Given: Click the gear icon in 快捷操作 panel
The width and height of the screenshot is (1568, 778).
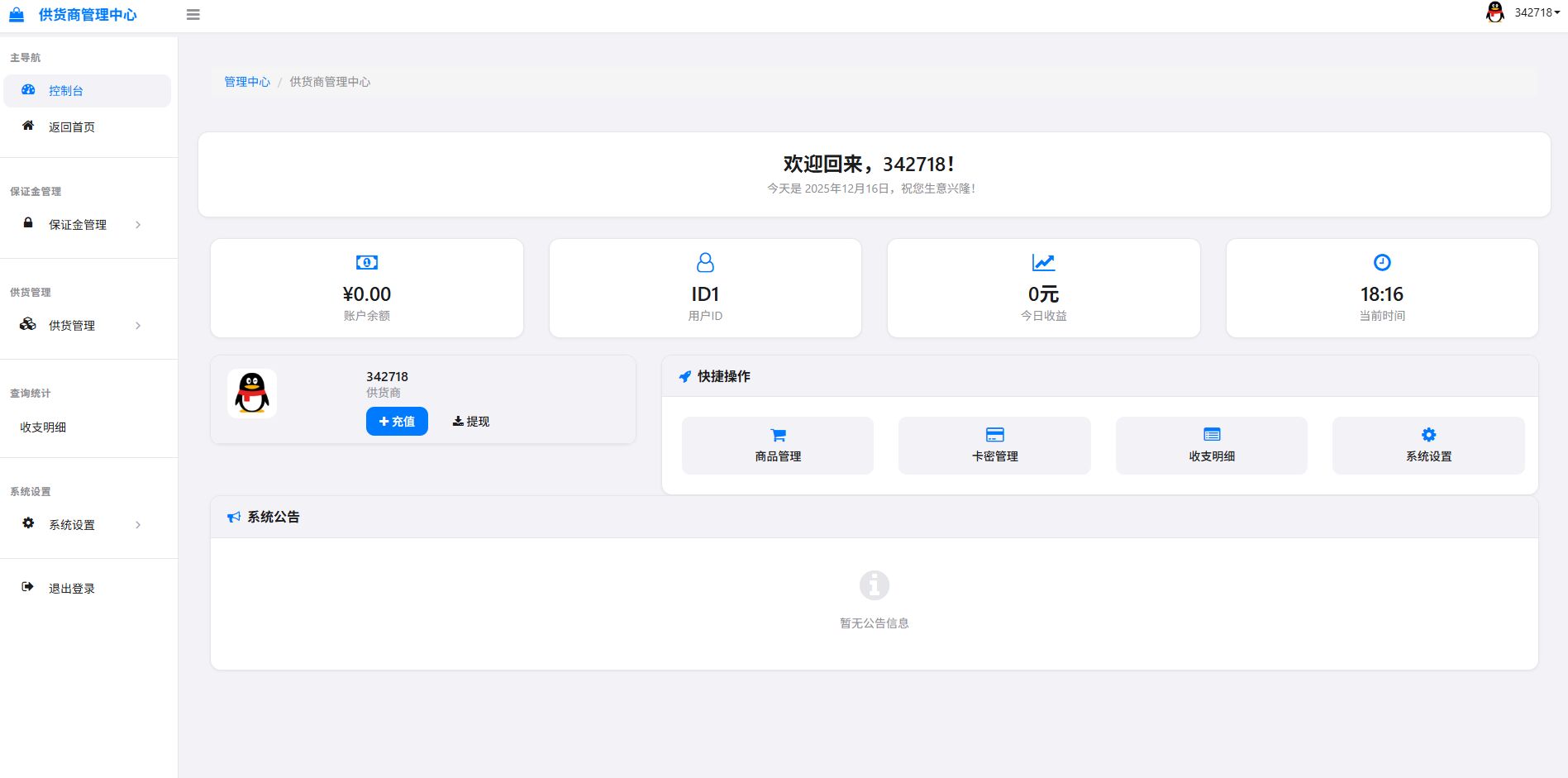Looking at the screenshot, I should (x=1428, y=435).
